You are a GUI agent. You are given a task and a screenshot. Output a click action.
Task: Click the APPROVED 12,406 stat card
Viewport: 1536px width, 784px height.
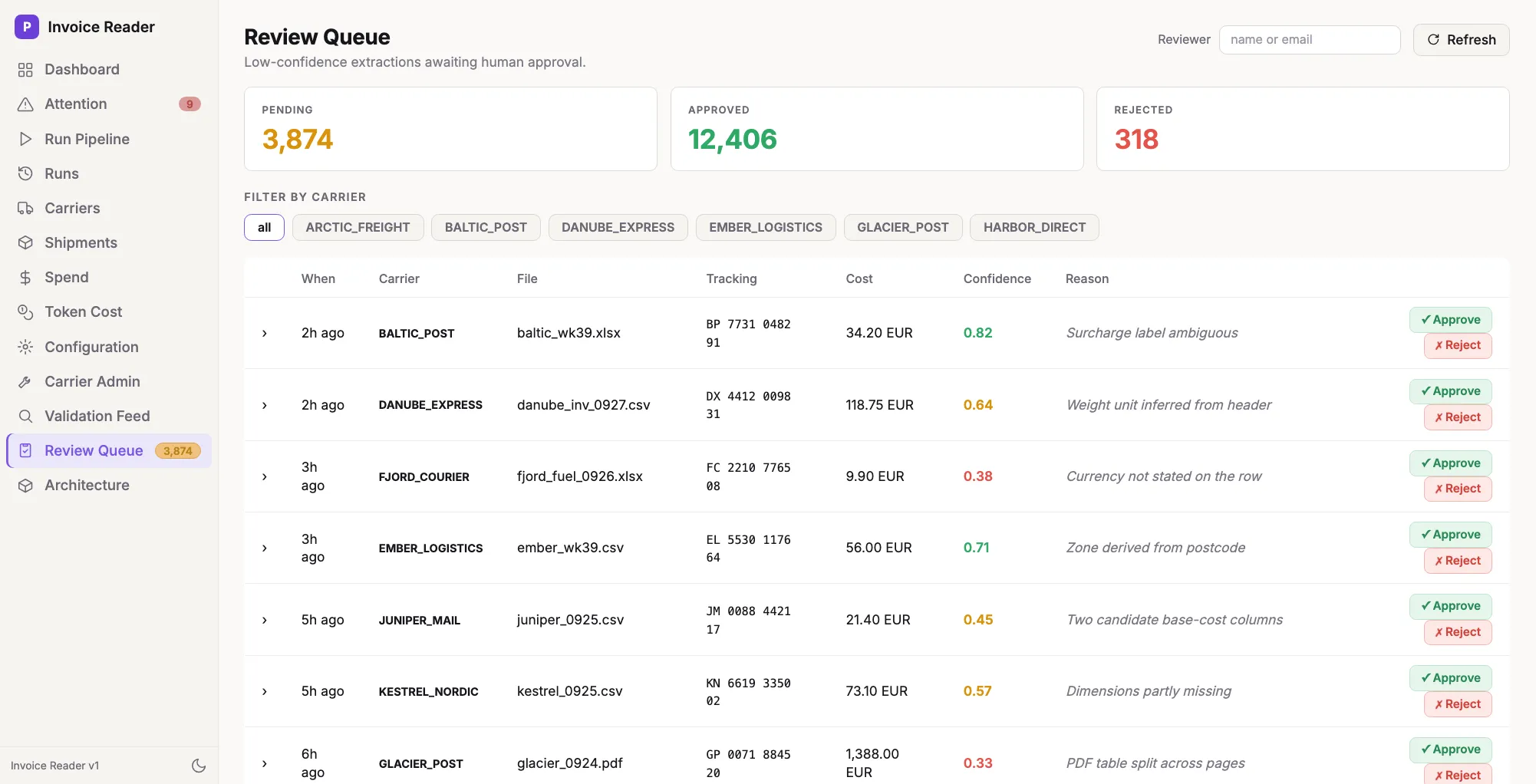pos(877,129)
